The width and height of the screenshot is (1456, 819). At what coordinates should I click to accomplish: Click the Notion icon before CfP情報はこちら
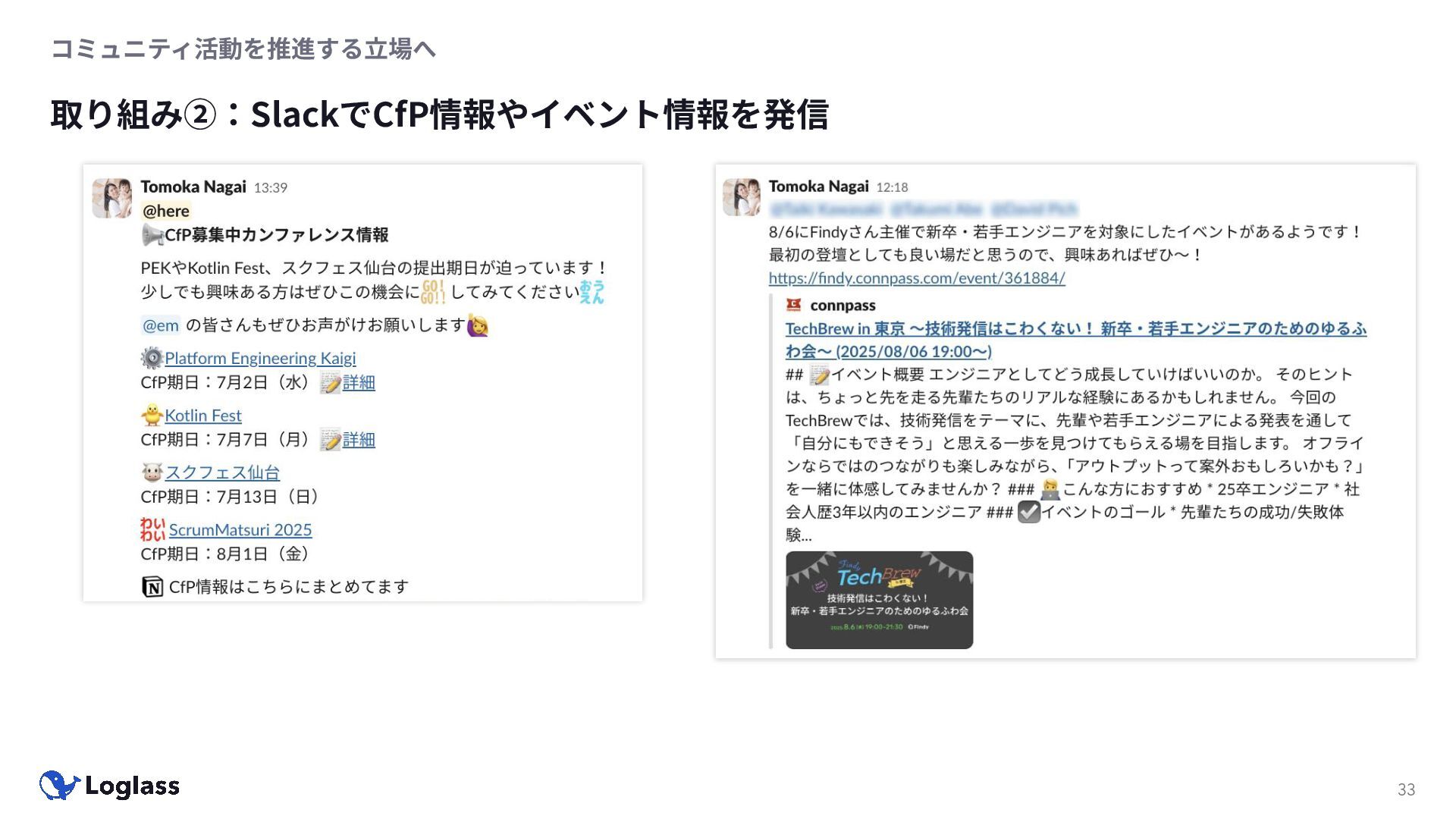[152, 587]
